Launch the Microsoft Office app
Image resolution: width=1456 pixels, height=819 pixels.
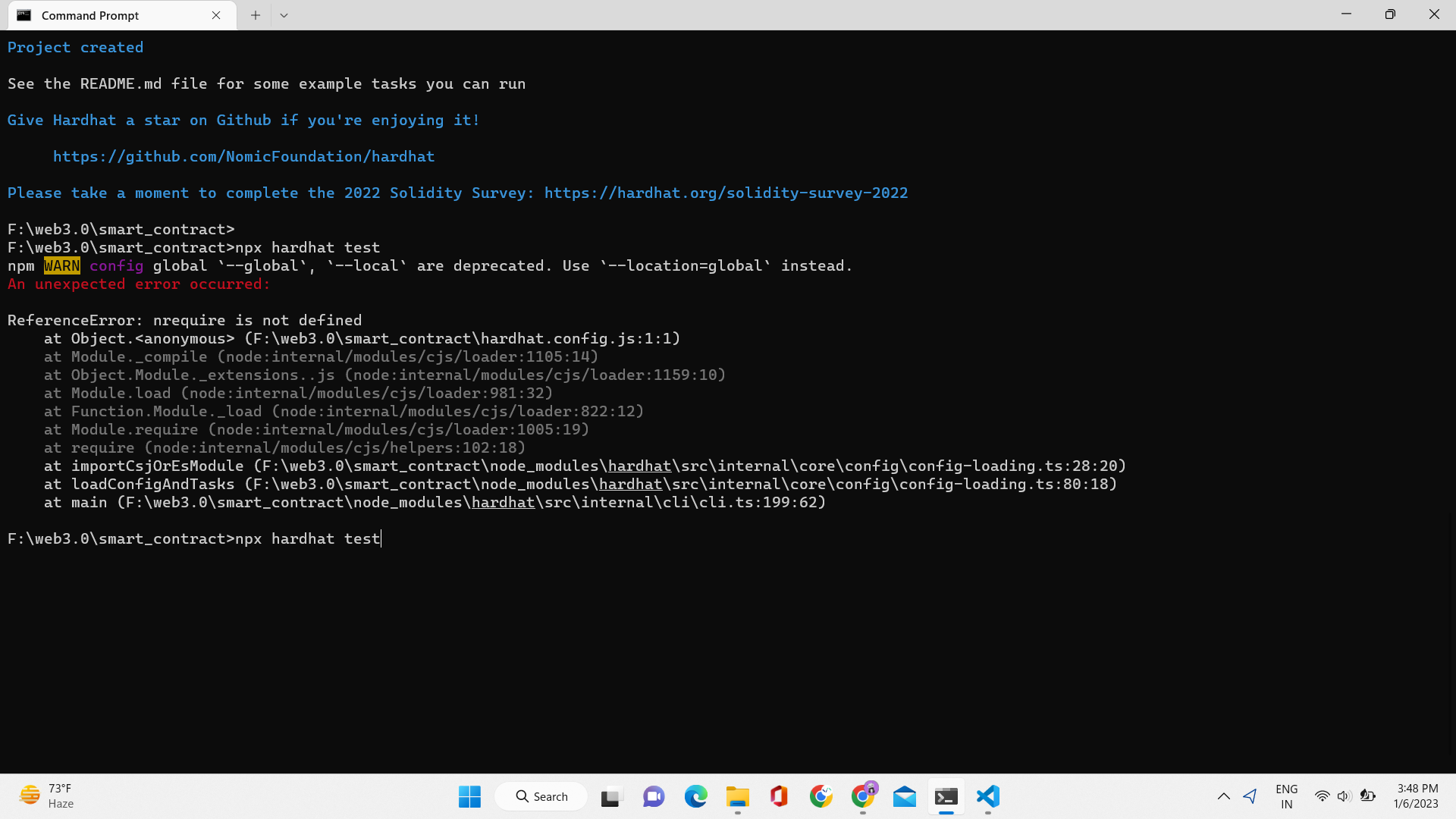[x=778, y=796]
